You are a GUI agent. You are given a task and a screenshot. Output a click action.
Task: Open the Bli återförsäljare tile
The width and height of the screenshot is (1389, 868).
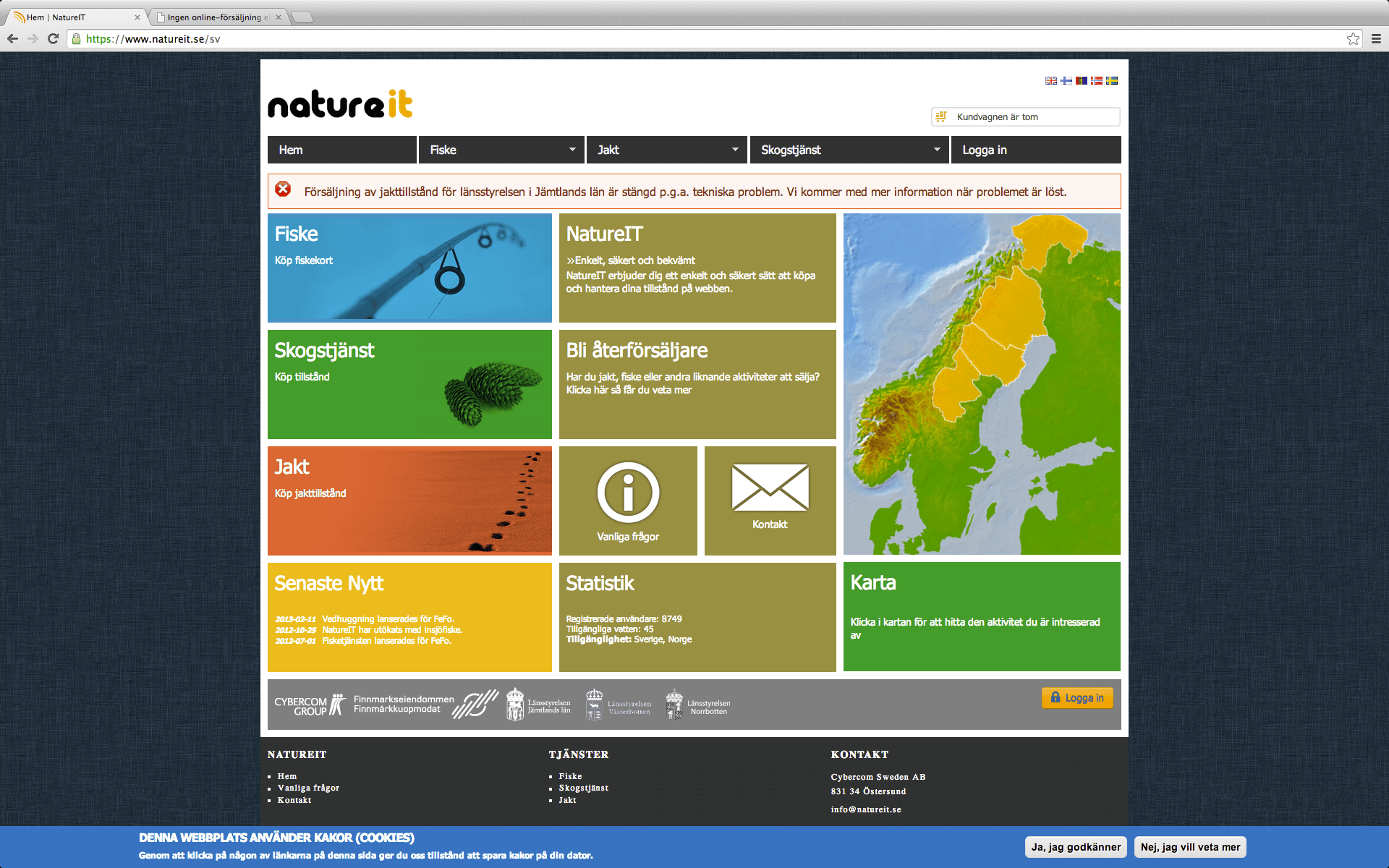(x=697, y=384)
